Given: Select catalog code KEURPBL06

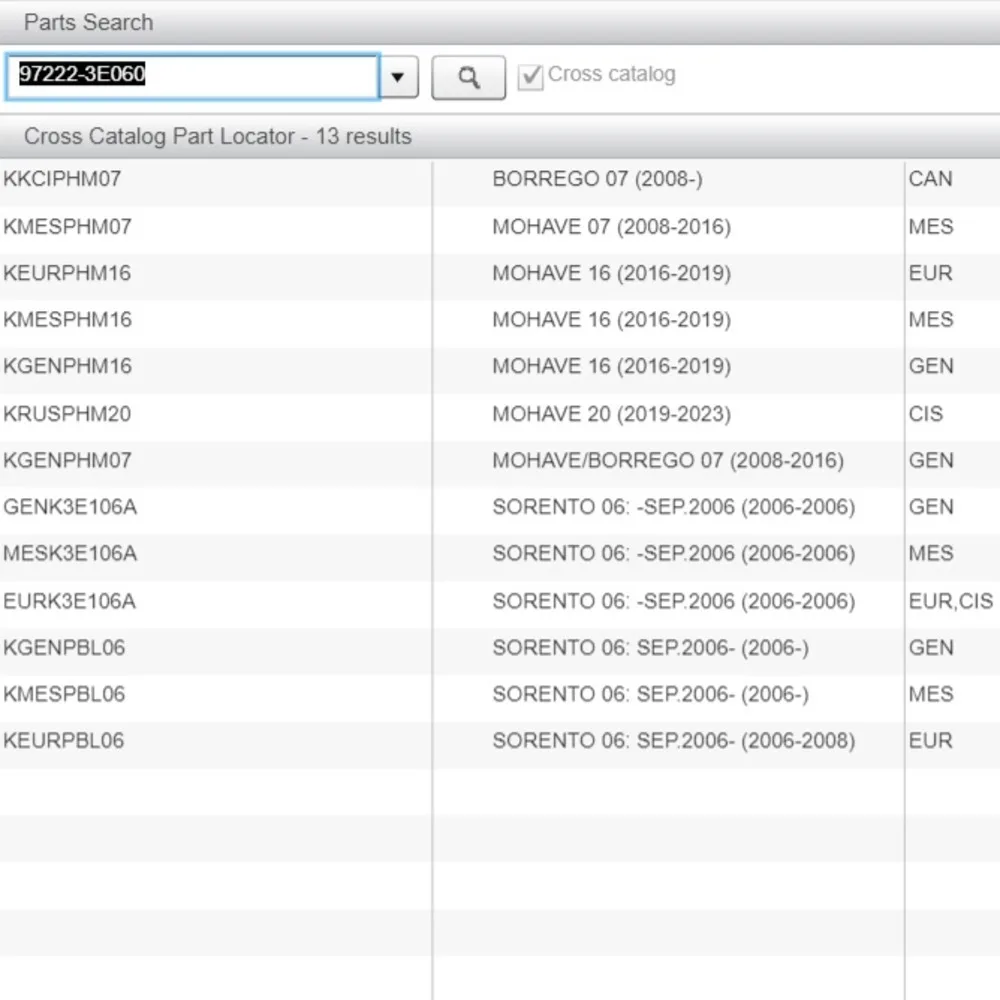Looking at the screenshot, I should (63, 741).
